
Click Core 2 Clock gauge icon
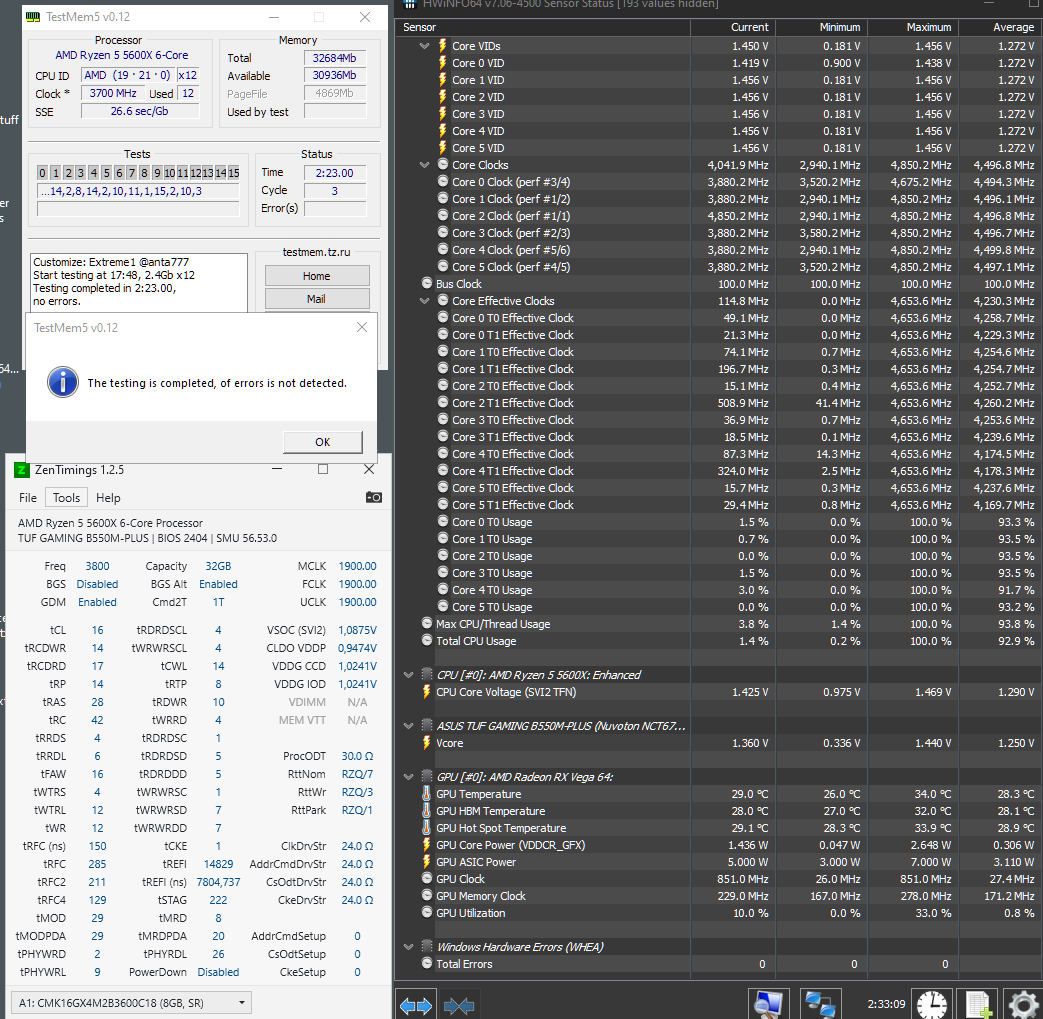tap(443, 215)
